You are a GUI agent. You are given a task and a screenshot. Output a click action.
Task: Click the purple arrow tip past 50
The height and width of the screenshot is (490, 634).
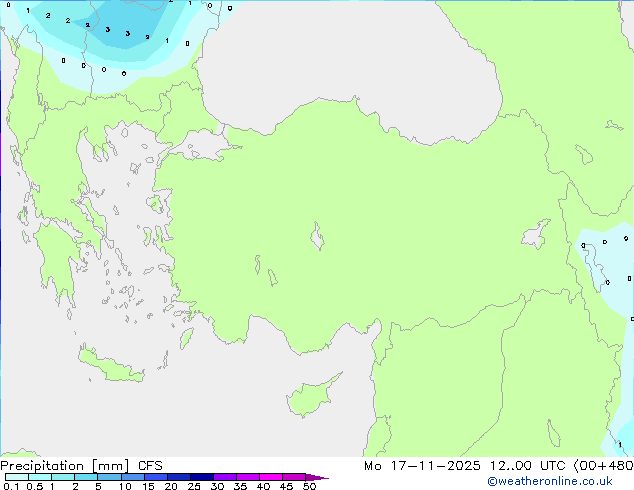tap(317, 477)
